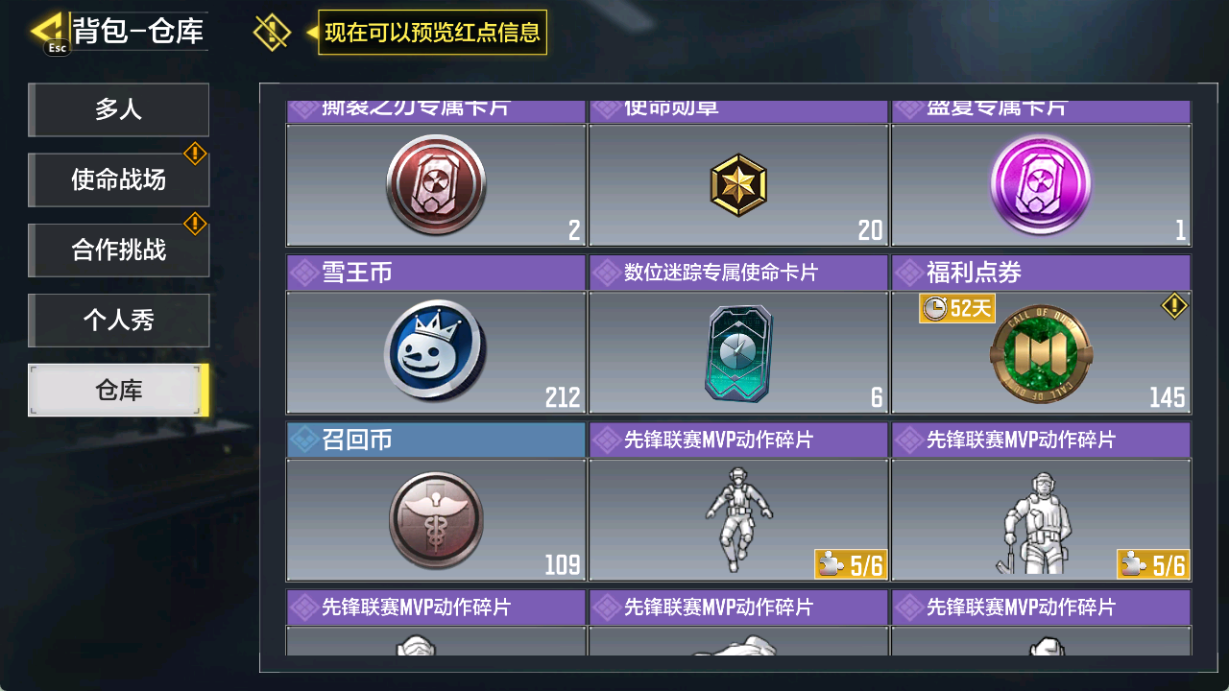This screenshot has width=1229, height=691.
Task: Click the warning diamond icon beside preview notice
Action: tap(271, 32)
